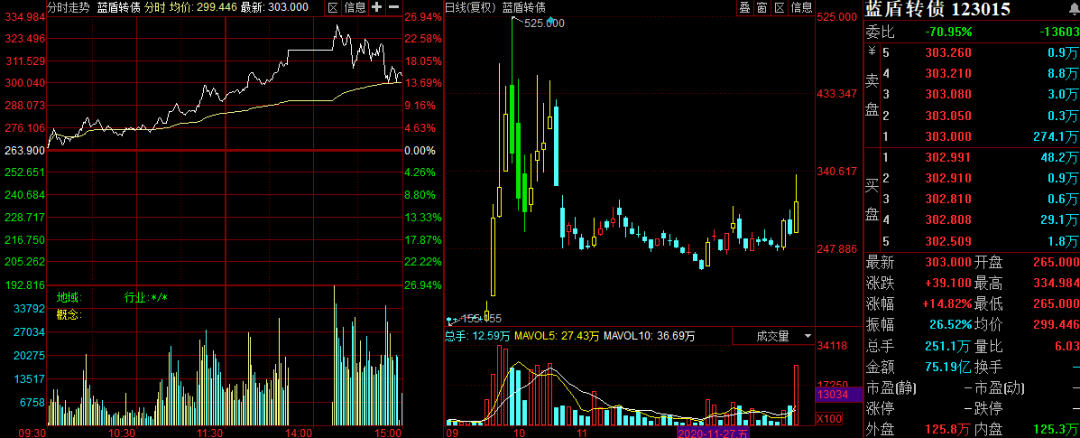Click the 振幅 value 26.52%
The image size is (1080, 438).
(949, 324)
